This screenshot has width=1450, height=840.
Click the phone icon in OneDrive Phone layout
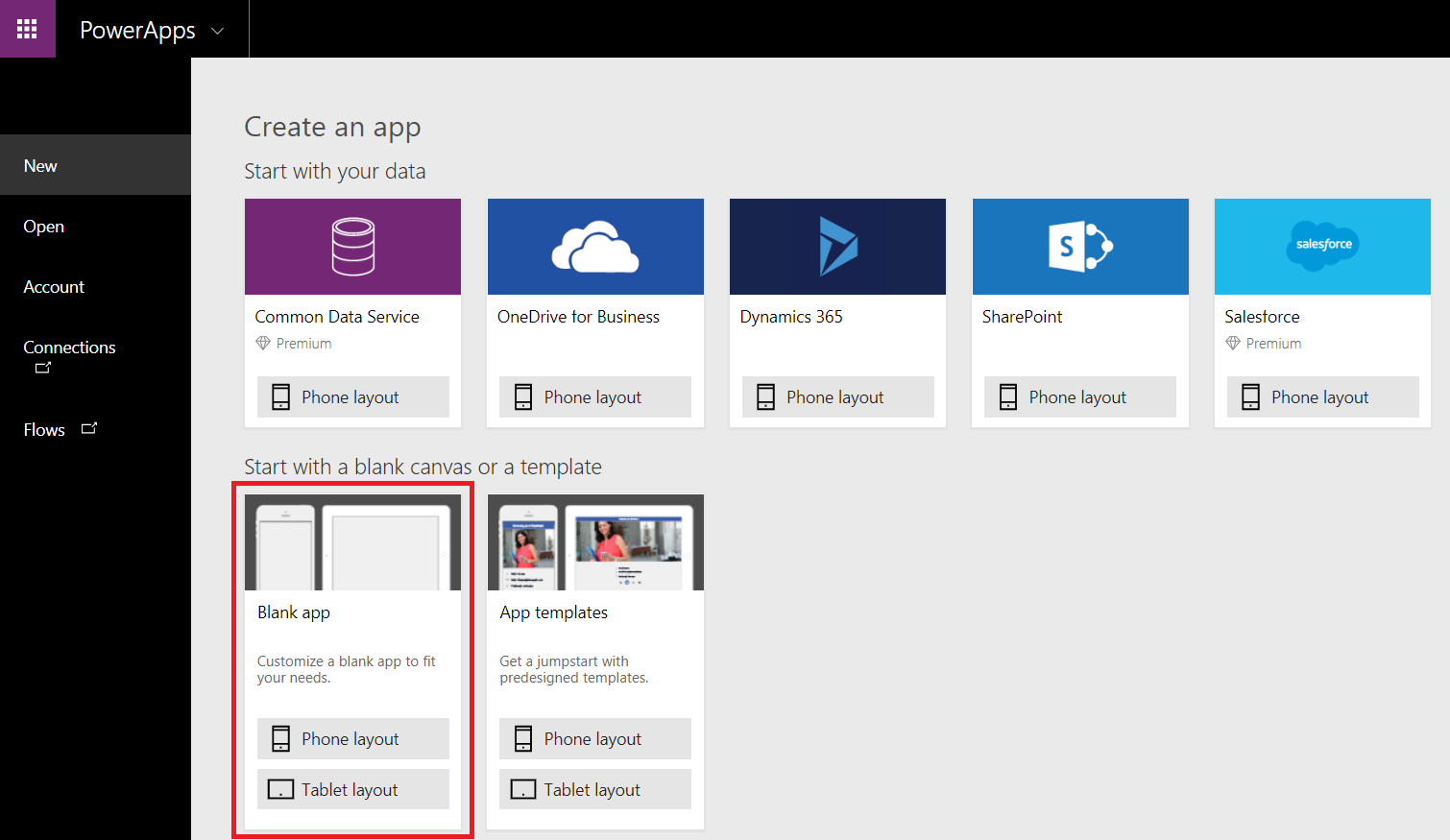coord(523,396)
